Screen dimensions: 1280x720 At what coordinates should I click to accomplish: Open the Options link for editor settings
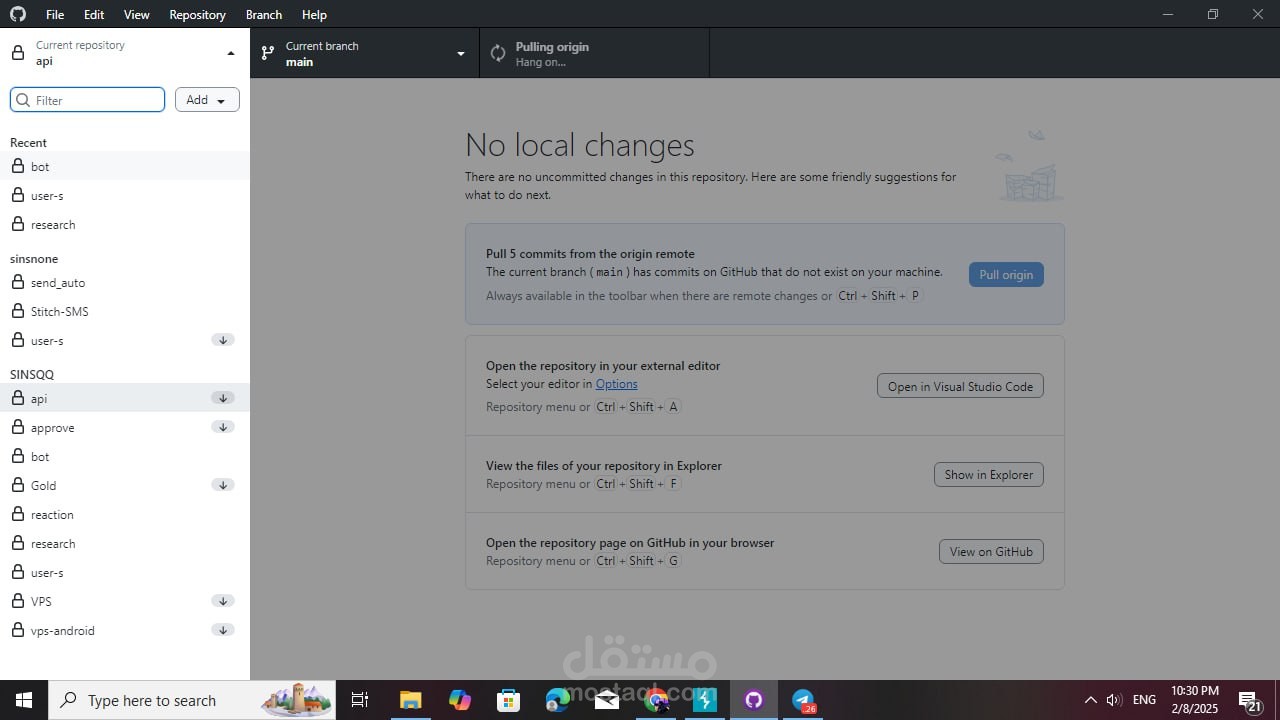tap(616, 384)
